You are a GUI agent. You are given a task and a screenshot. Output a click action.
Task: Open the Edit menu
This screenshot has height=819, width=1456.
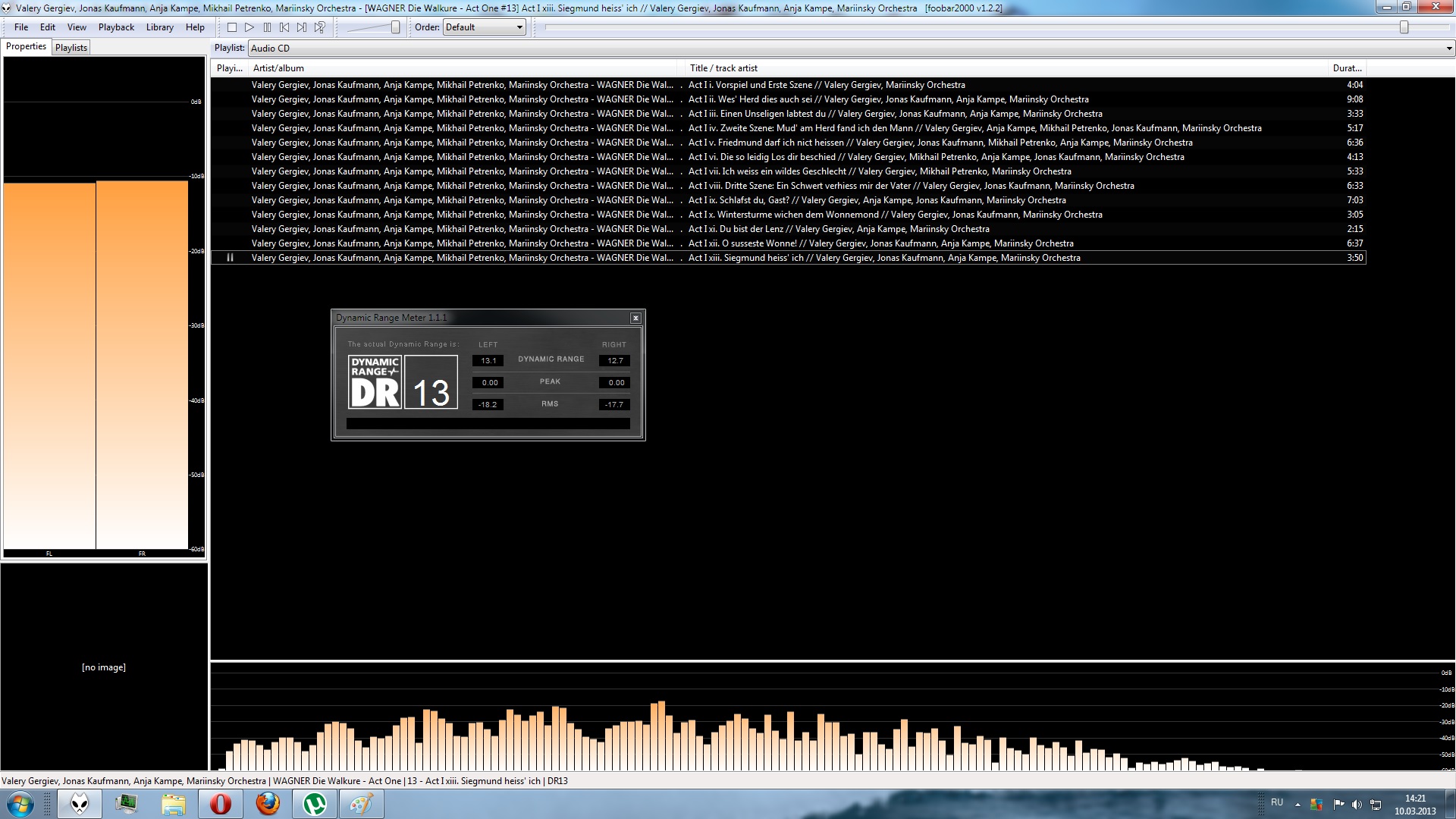[48, 27]
